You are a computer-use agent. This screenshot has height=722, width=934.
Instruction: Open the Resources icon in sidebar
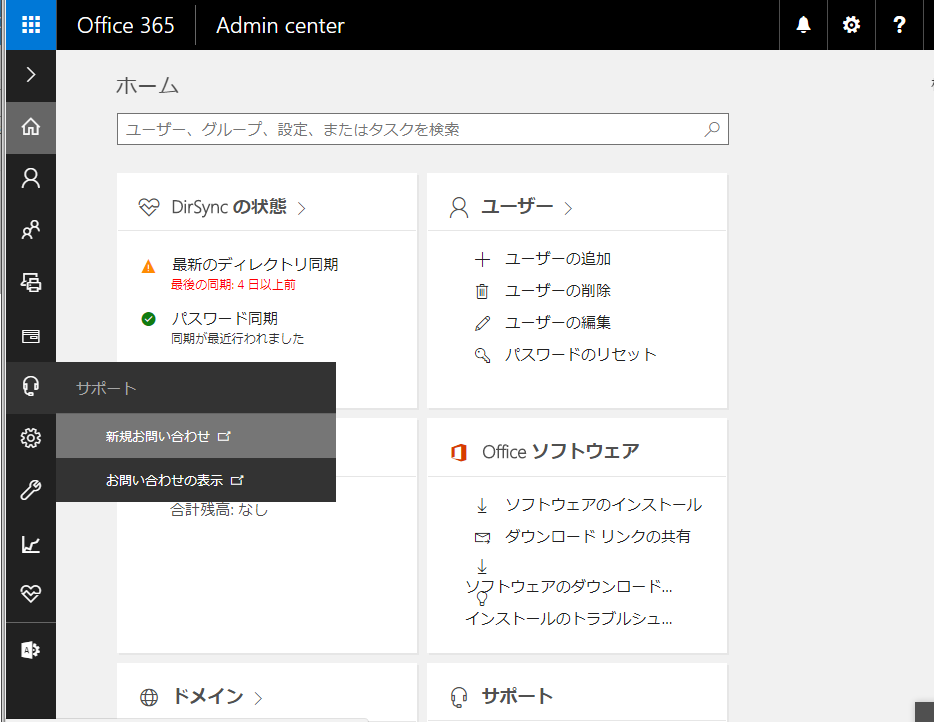tap(31, 282)
